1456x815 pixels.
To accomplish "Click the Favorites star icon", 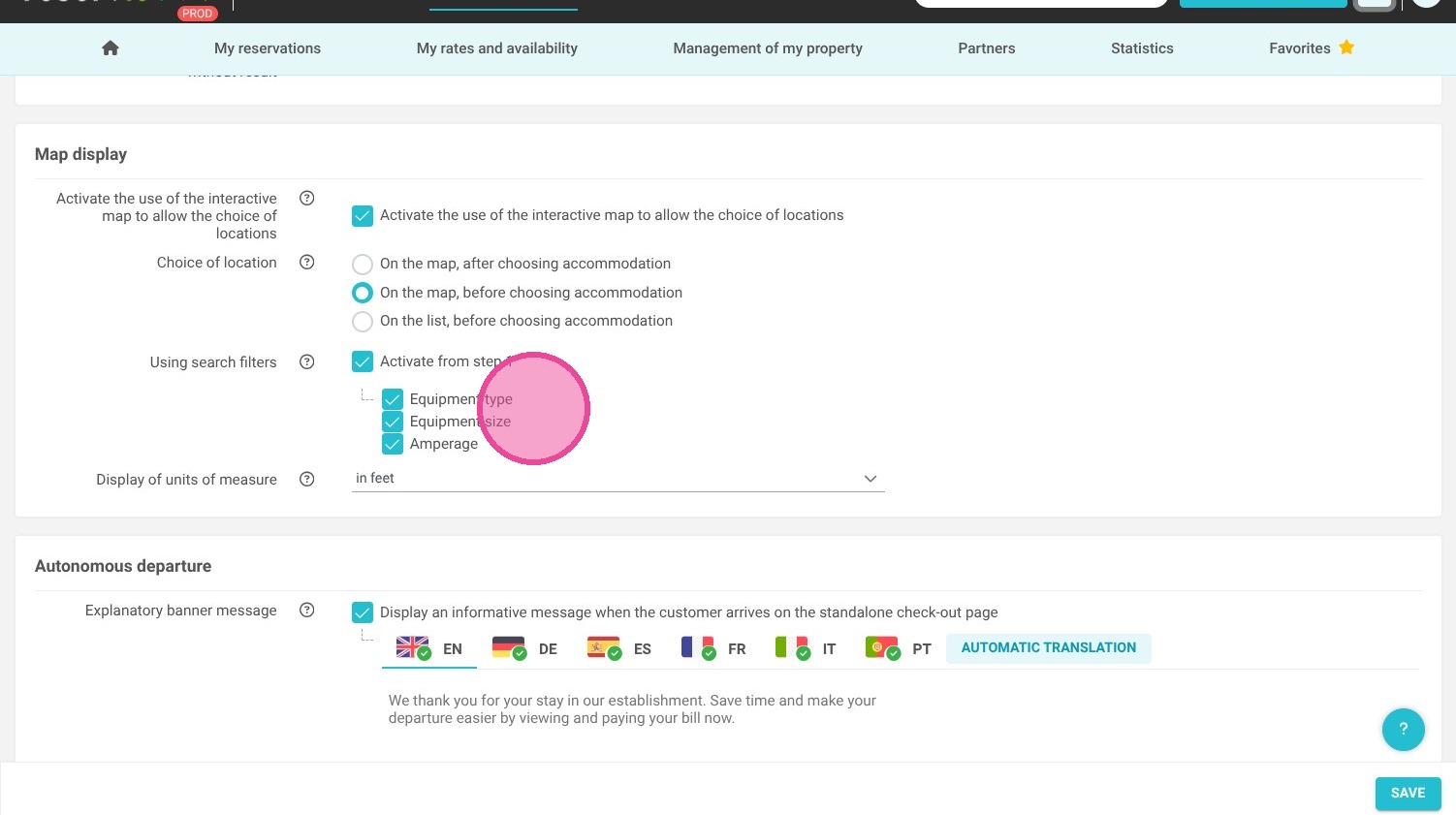I will pyautogui.click(x=1346, y=47).
